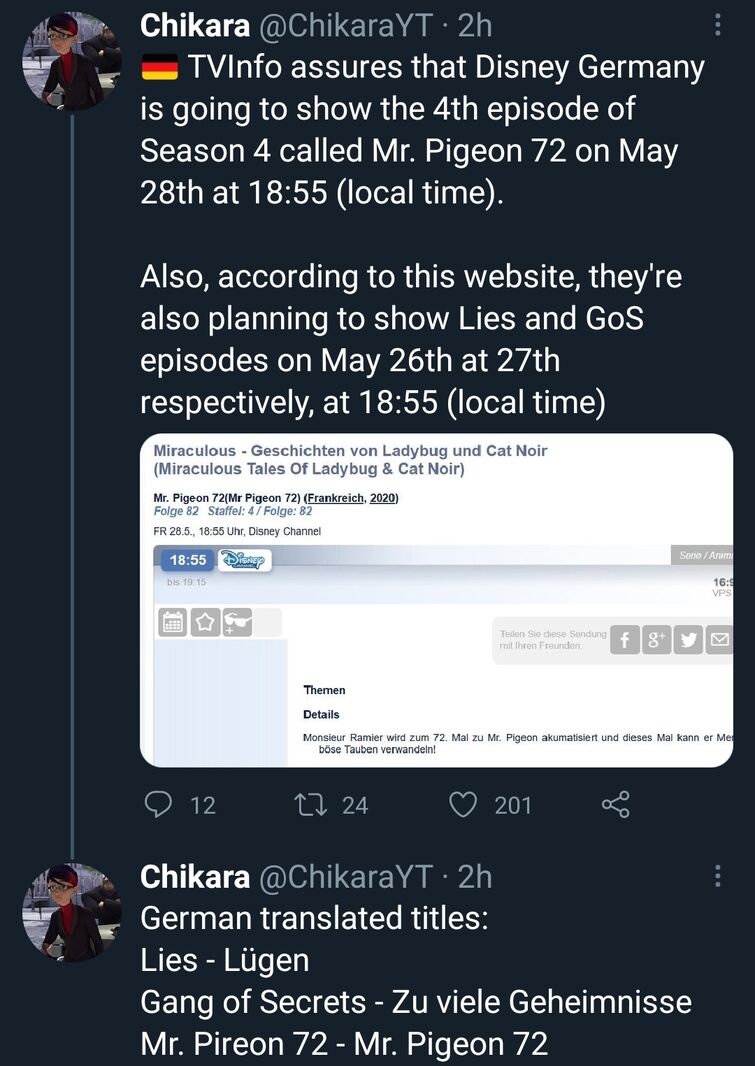Open @ChikaraYT profile from first tweet header
The image size is (755, 1066).
click(x=346, y=26)
